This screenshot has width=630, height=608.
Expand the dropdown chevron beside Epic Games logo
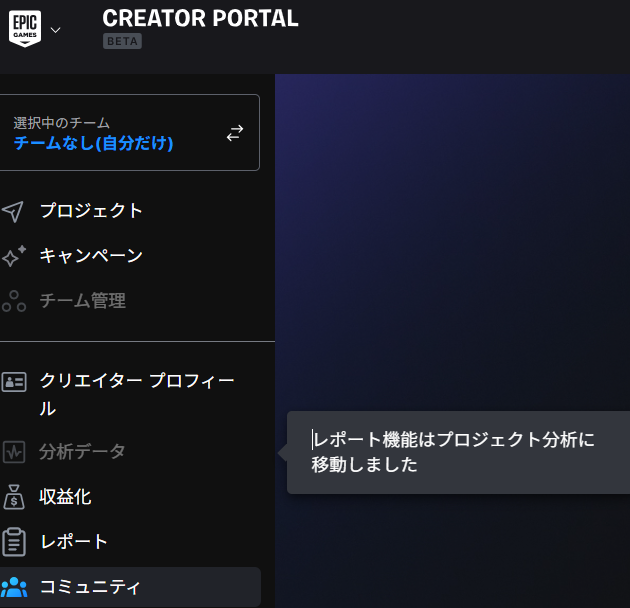tap(55, 30)
